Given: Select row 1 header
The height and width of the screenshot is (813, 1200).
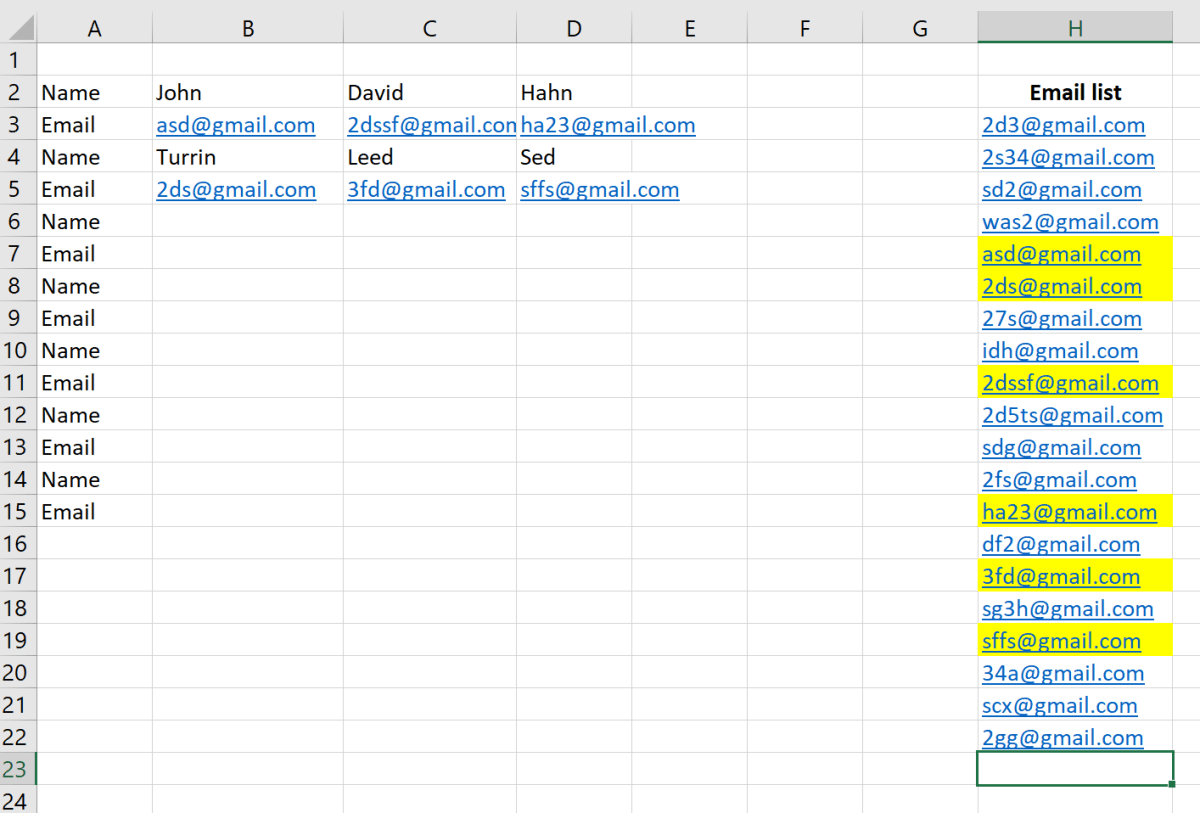Looking at the screenshot, I should coord(18,60).
